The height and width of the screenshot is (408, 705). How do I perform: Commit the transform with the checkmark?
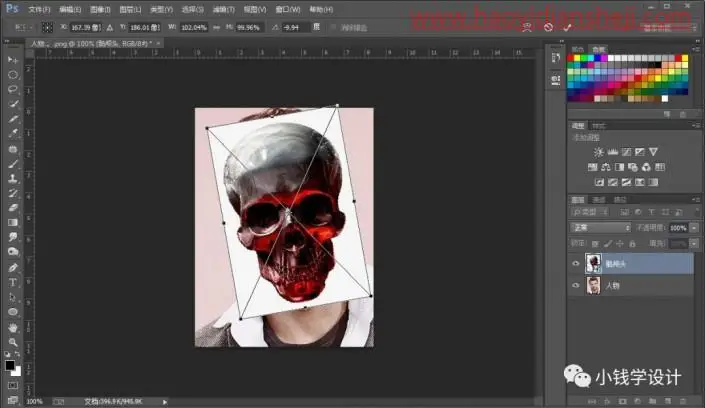(x=567, y=27)
